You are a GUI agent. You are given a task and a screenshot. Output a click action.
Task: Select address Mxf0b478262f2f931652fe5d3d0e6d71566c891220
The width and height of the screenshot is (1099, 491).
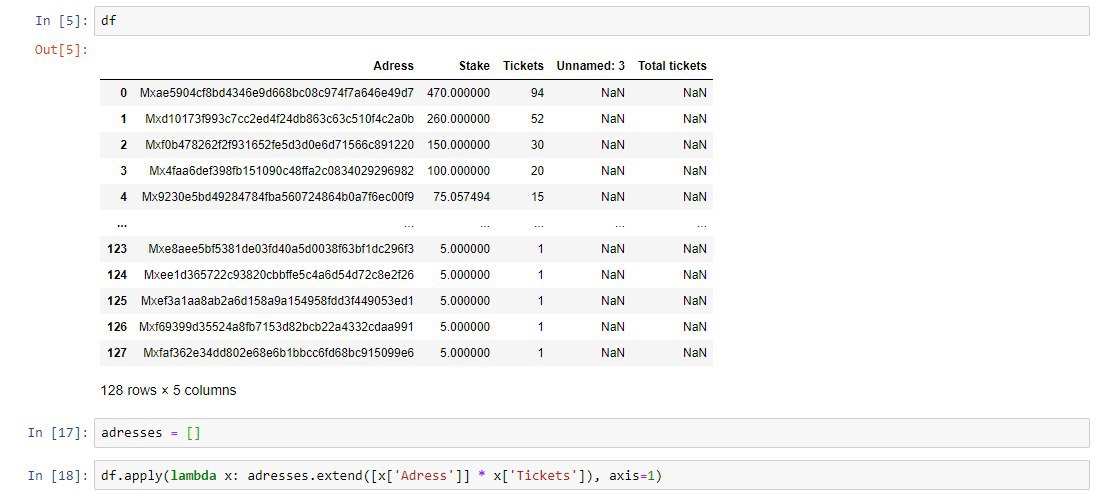[280, 145]
